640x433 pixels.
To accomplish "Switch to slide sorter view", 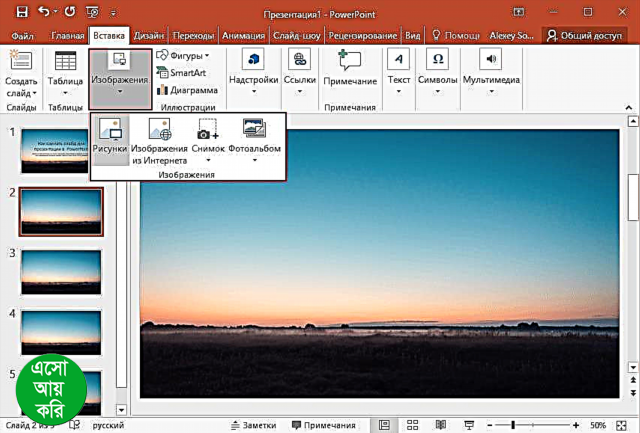I will tap(412, 425).
